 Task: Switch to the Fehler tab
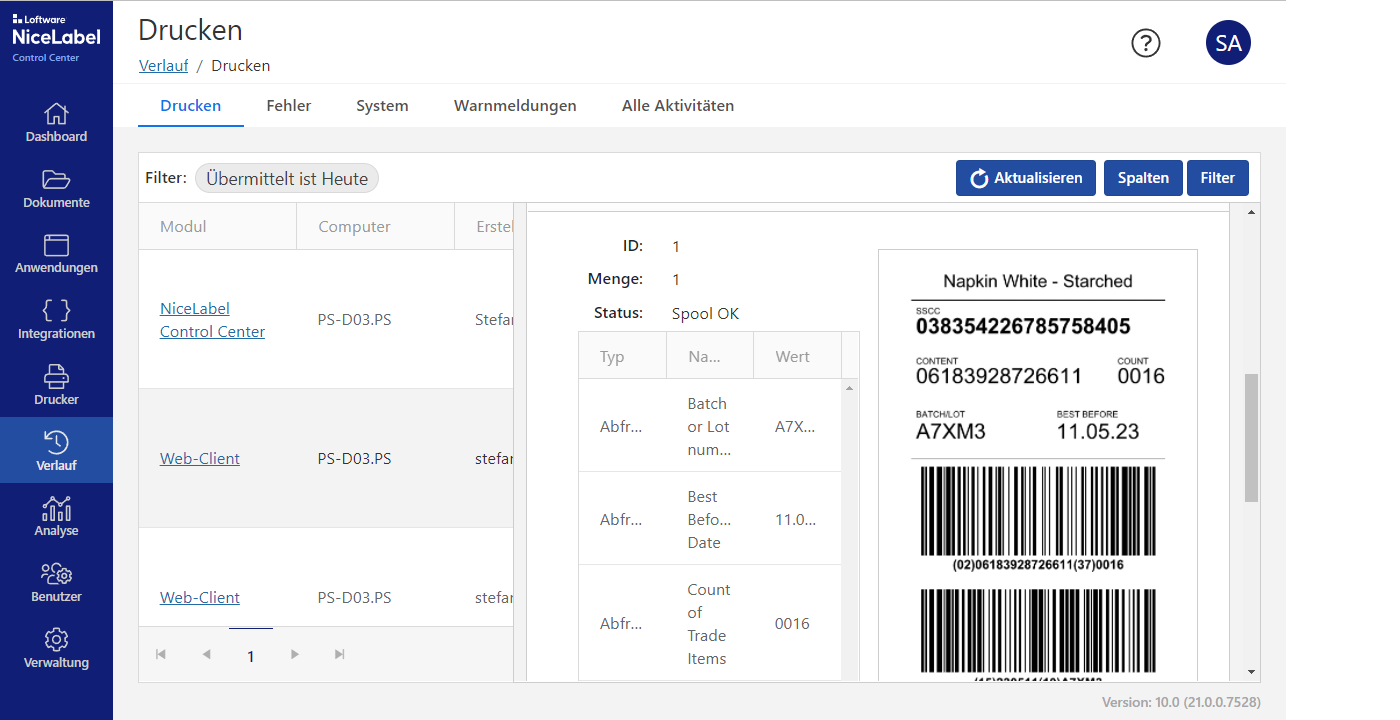[x=289, y=105]
